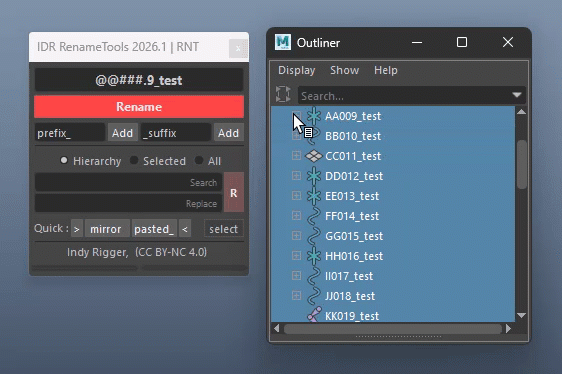
Task: Click the Outliner horizontal scrollbar thumb
Action: pos(392,328)
